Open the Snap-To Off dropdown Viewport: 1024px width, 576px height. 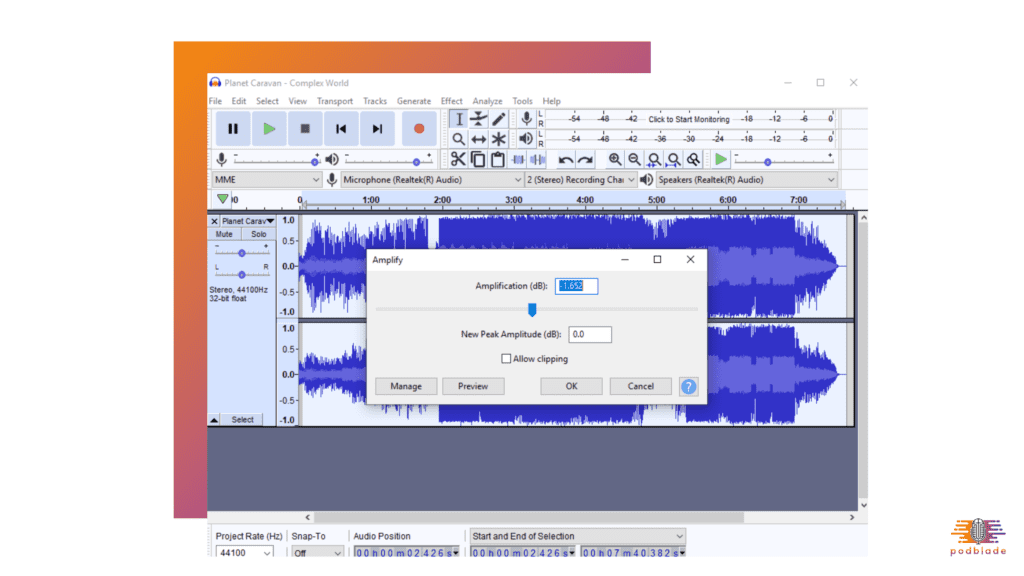pos(317,552)
